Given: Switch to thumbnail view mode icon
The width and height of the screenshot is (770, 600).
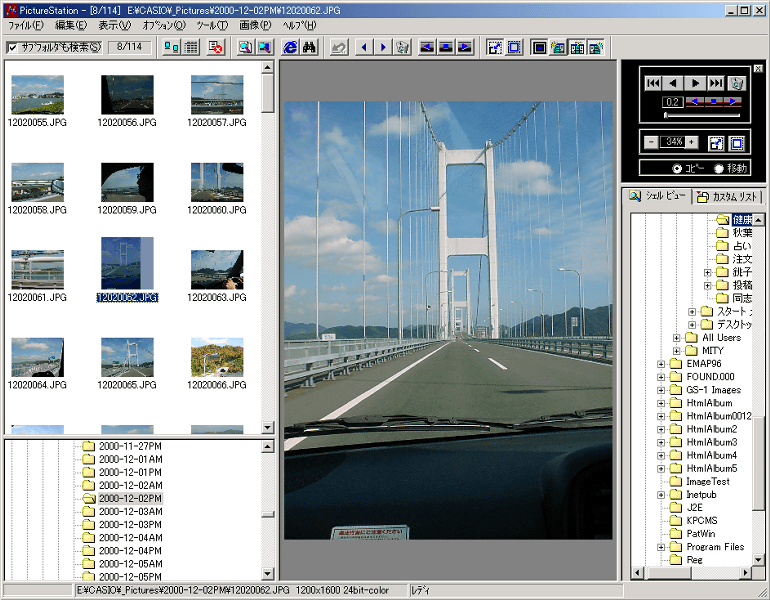Looking at the screenshot, I should click(171, 47).
